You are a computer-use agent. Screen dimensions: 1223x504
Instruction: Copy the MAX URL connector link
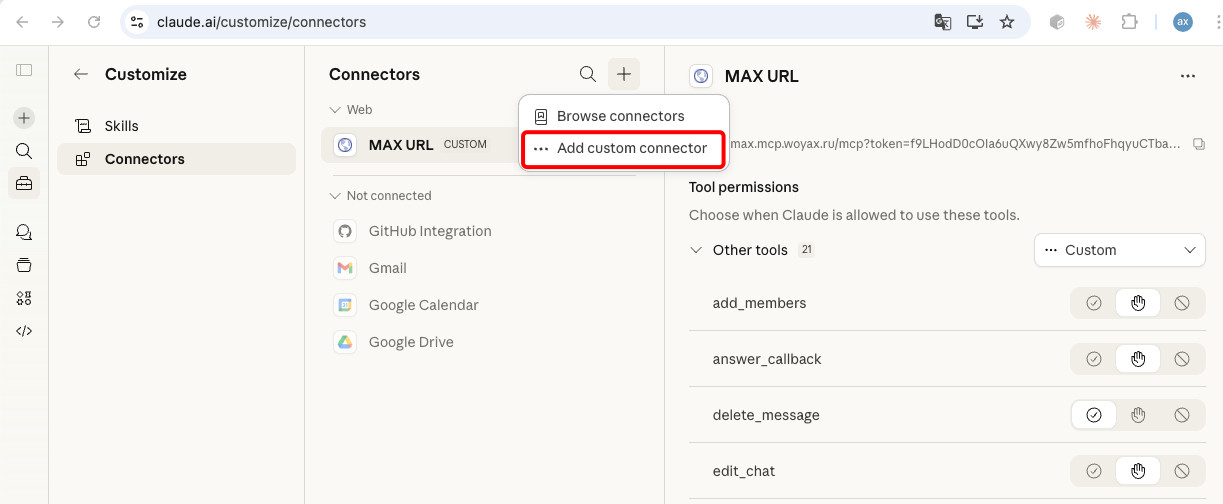click(1199, 144)
